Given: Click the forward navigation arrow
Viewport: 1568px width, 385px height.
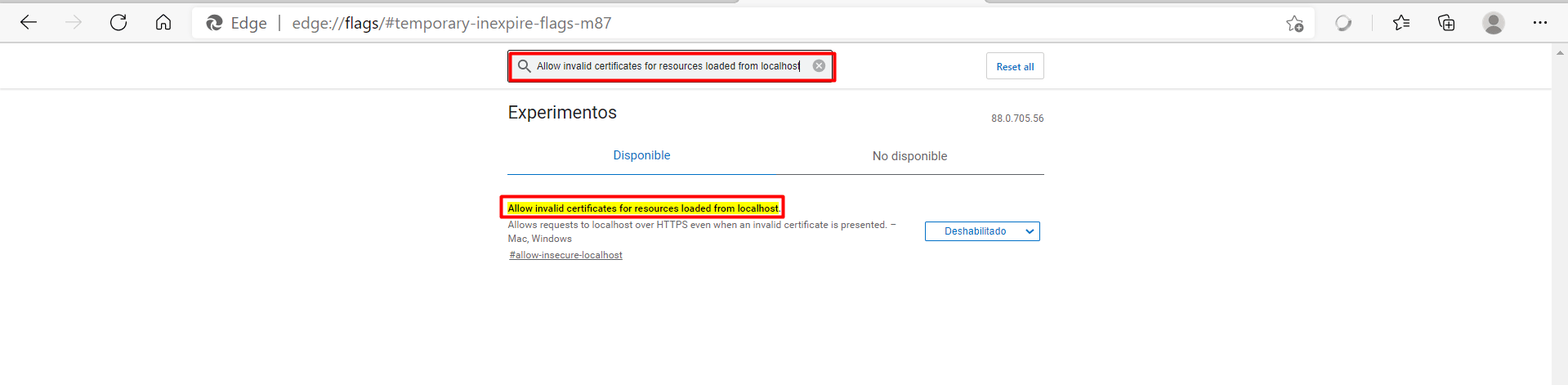Looking at the screenshot, I should [x=74, y=23].
